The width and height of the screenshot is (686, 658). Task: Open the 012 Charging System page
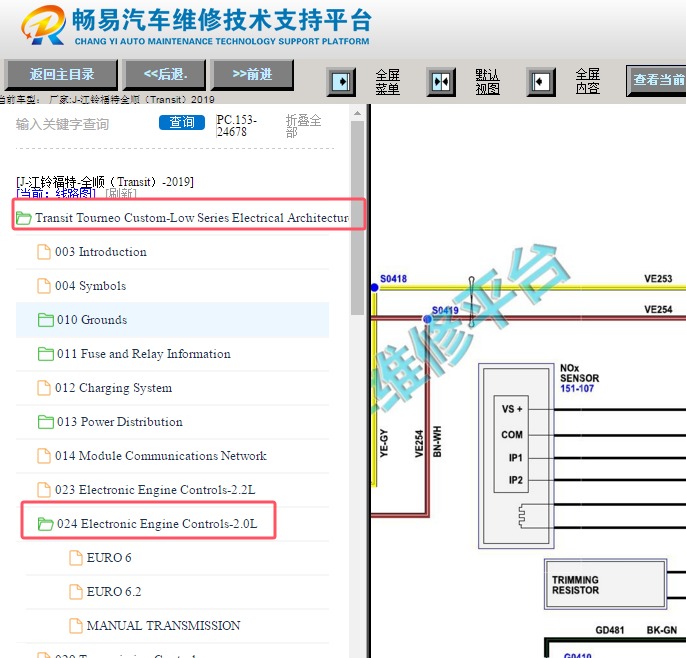(113, 388)
